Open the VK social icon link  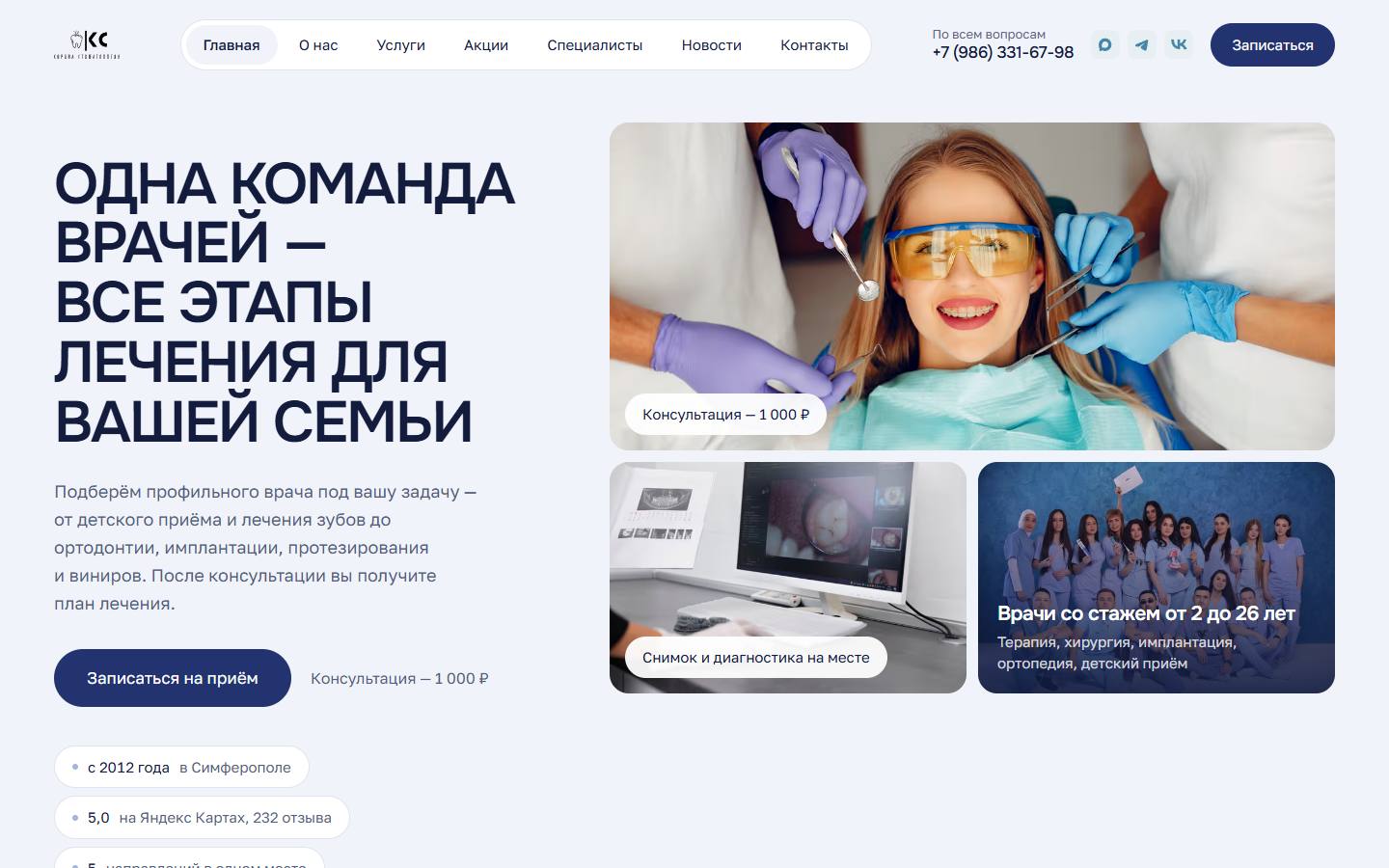pyautogui.click(x=1179, y=44)
